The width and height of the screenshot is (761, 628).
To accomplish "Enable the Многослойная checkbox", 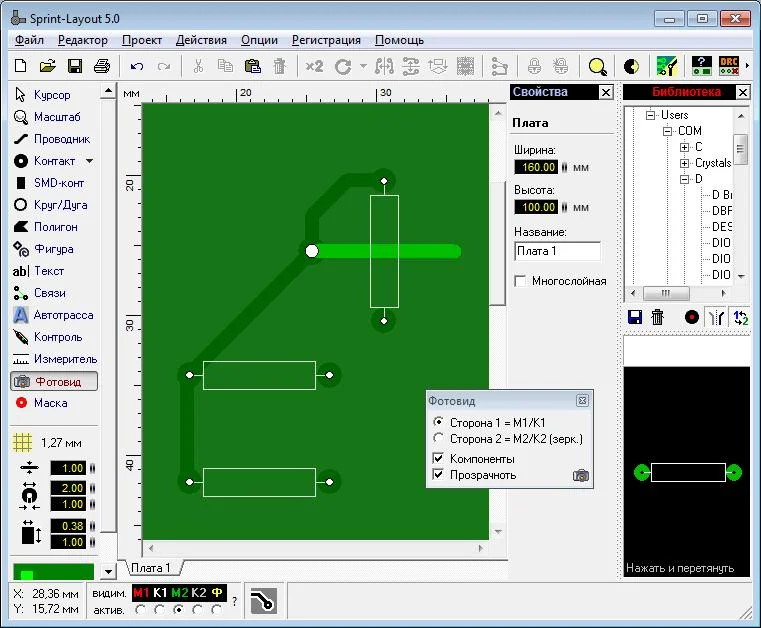I will point(520,281).
